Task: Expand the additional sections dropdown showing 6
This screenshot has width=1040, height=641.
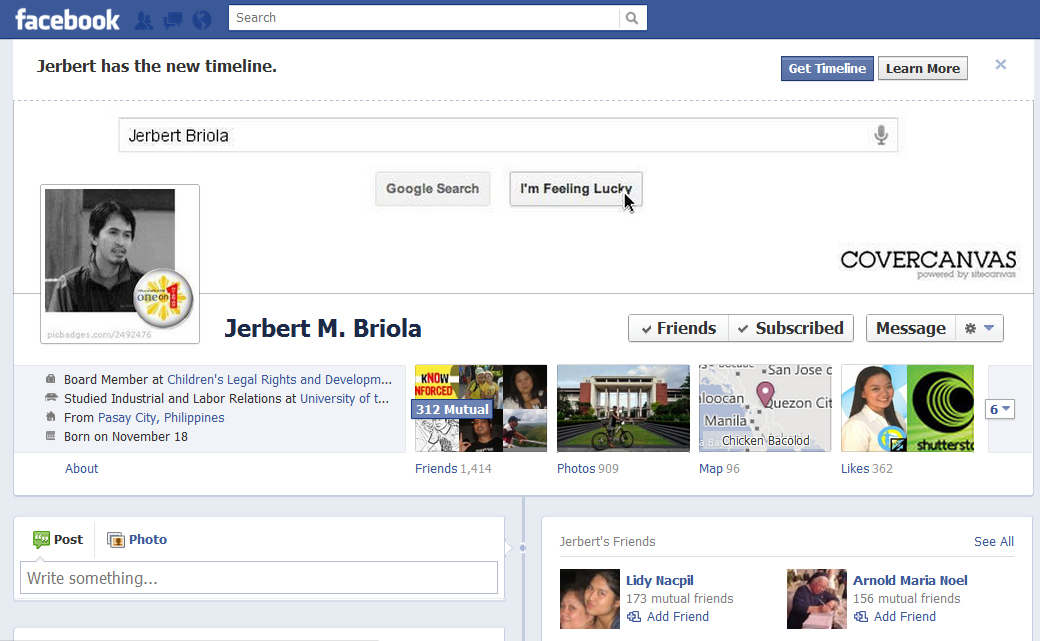Action: 1000,409
